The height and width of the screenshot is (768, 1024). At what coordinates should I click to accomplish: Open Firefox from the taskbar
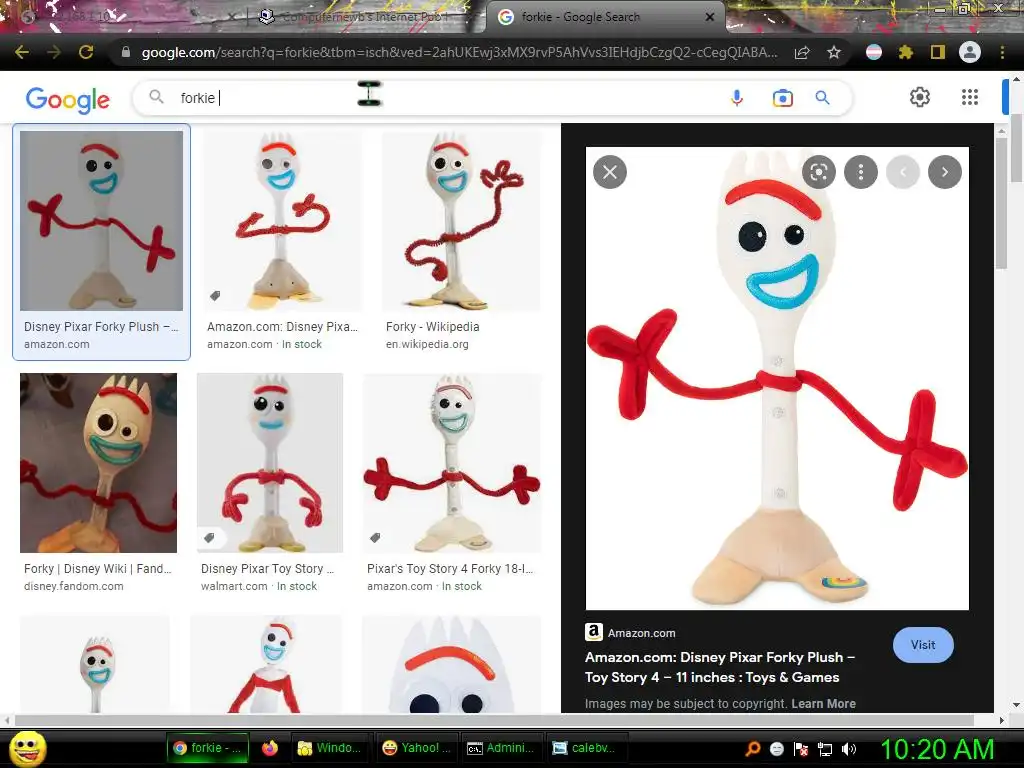coord(269,748)
